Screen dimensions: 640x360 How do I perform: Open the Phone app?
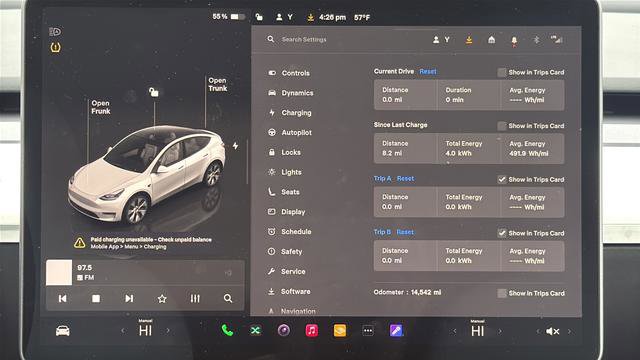(227, 331)
